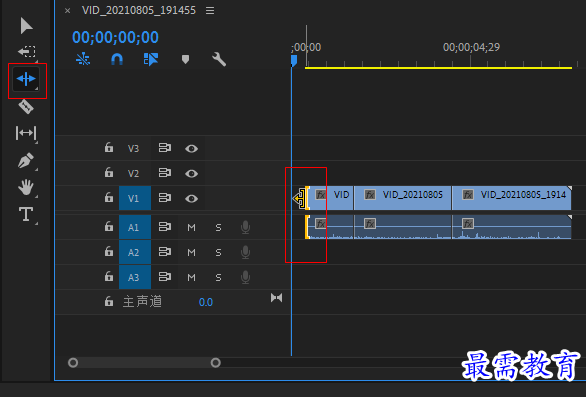The height and width of the screenshot is (397, 586).
Task: Toggle lock on master track 主声道
Action: pos(109,301)
